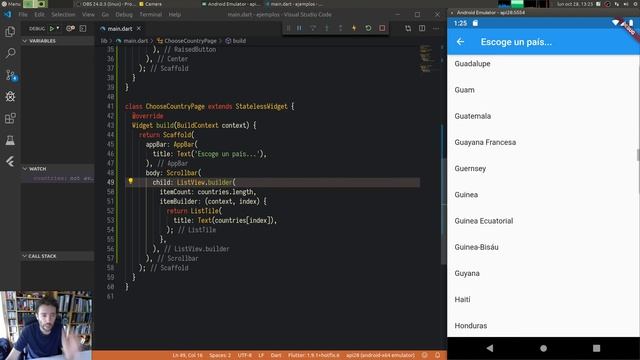Open the Flutter icon in activity bar
This screenshot has width=640, height=360.
10,162
